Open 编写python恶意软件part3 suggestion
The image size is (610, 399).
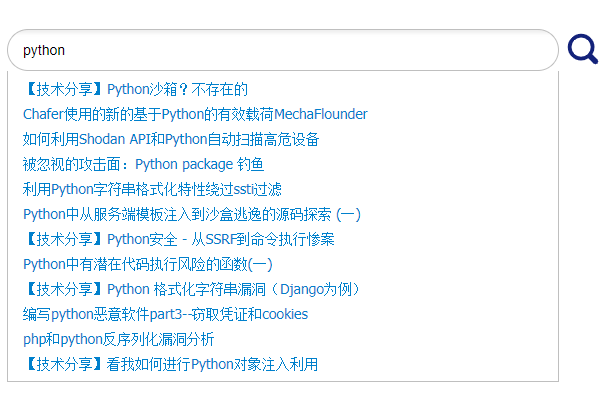tap(166, 314)
